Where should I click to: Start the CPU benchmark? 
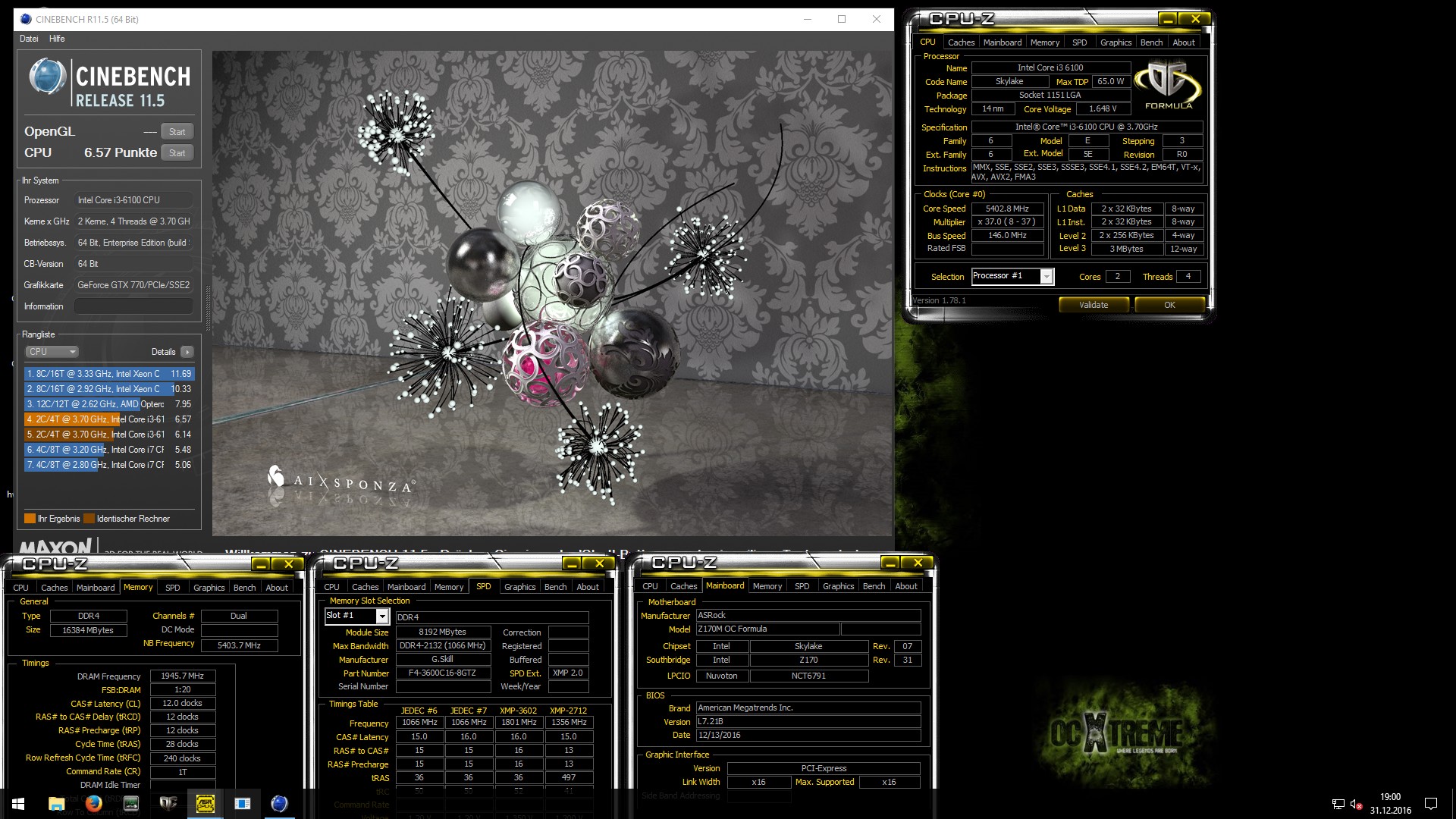pos(177,153)
